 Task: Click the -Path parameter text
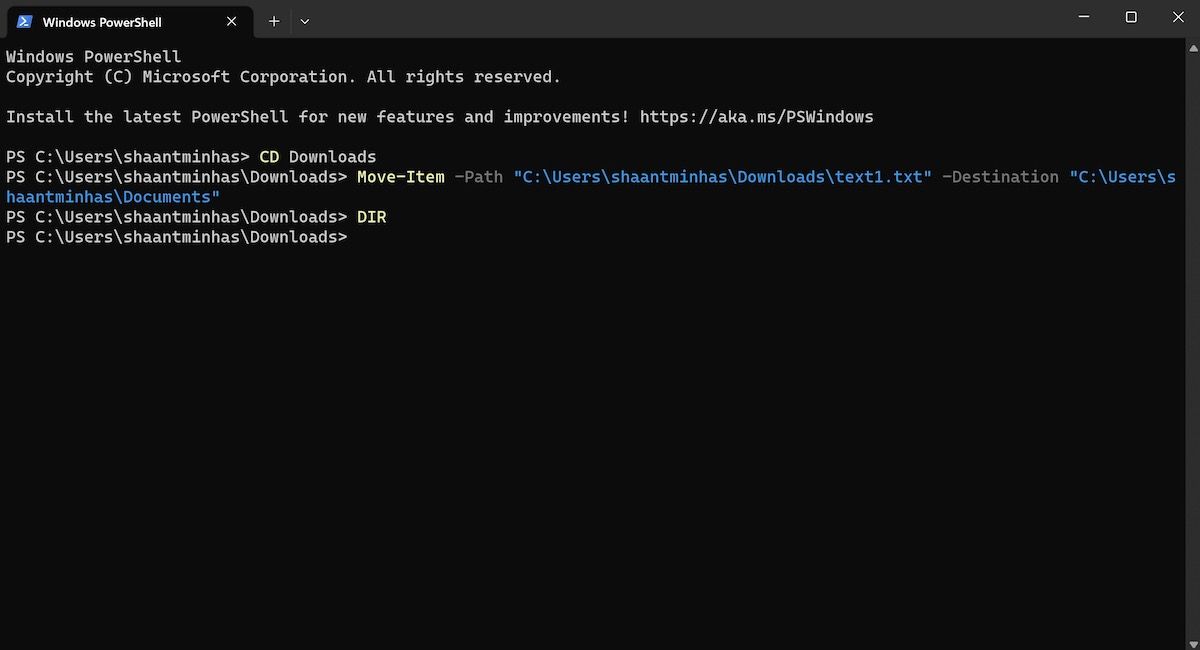coord(479,176)
